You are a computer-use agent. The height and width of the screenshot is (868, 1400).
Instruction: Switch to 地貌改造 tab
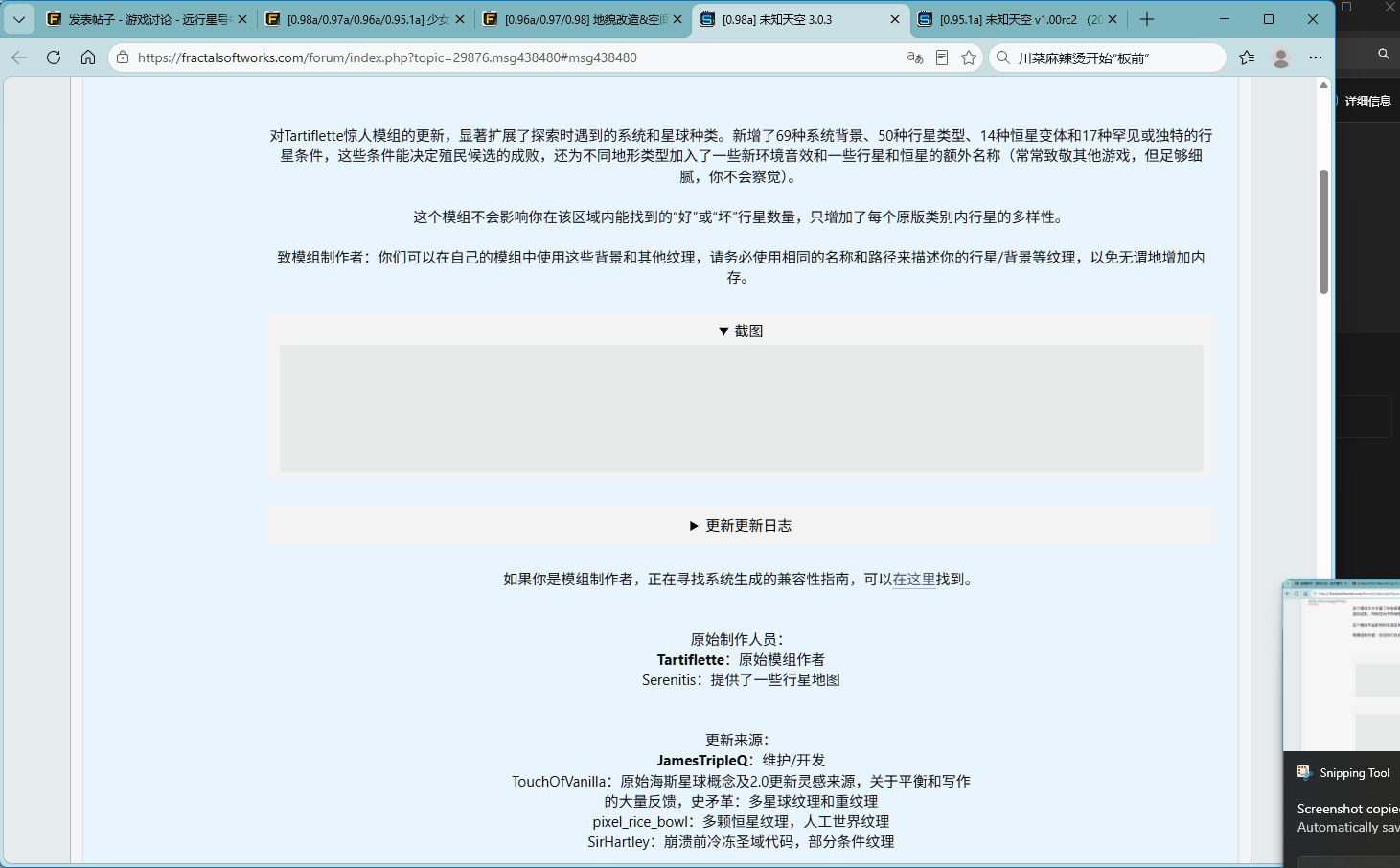[x=583, y=19]
